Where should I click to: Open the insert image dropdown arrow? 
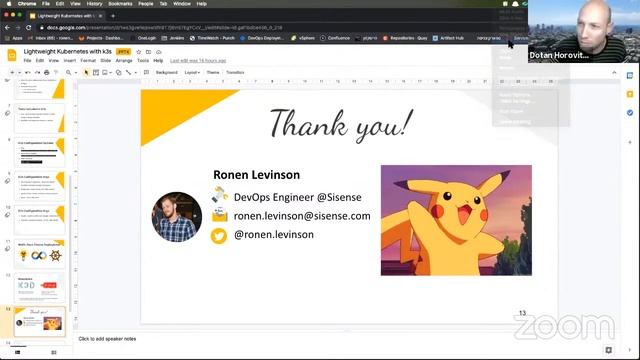click(111, 73)
